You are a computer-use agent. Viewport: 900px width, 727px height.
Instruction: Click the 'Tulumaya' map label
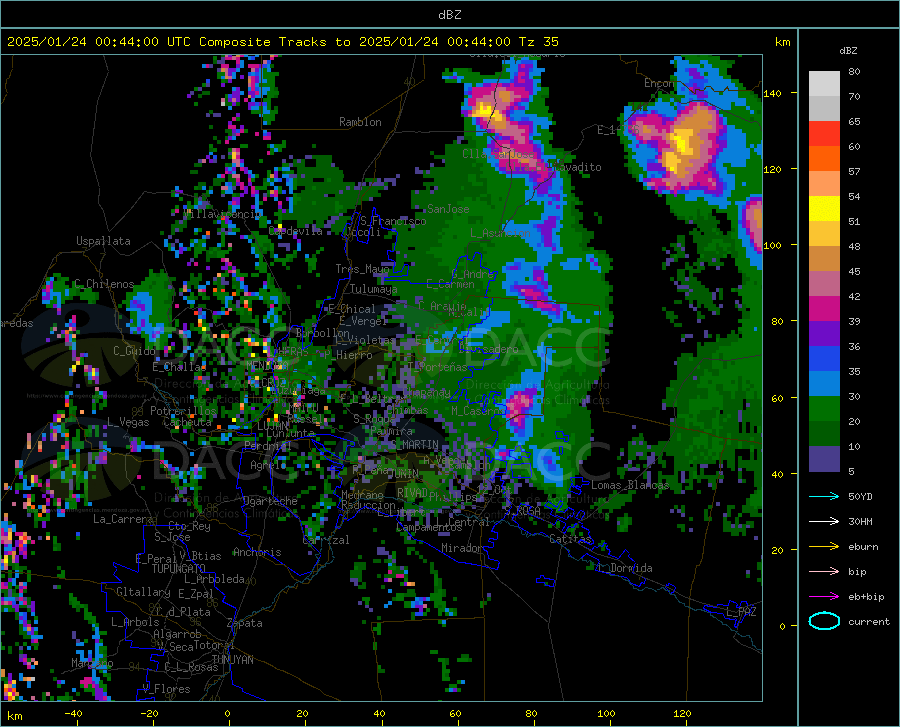click(x=373, y=289)
